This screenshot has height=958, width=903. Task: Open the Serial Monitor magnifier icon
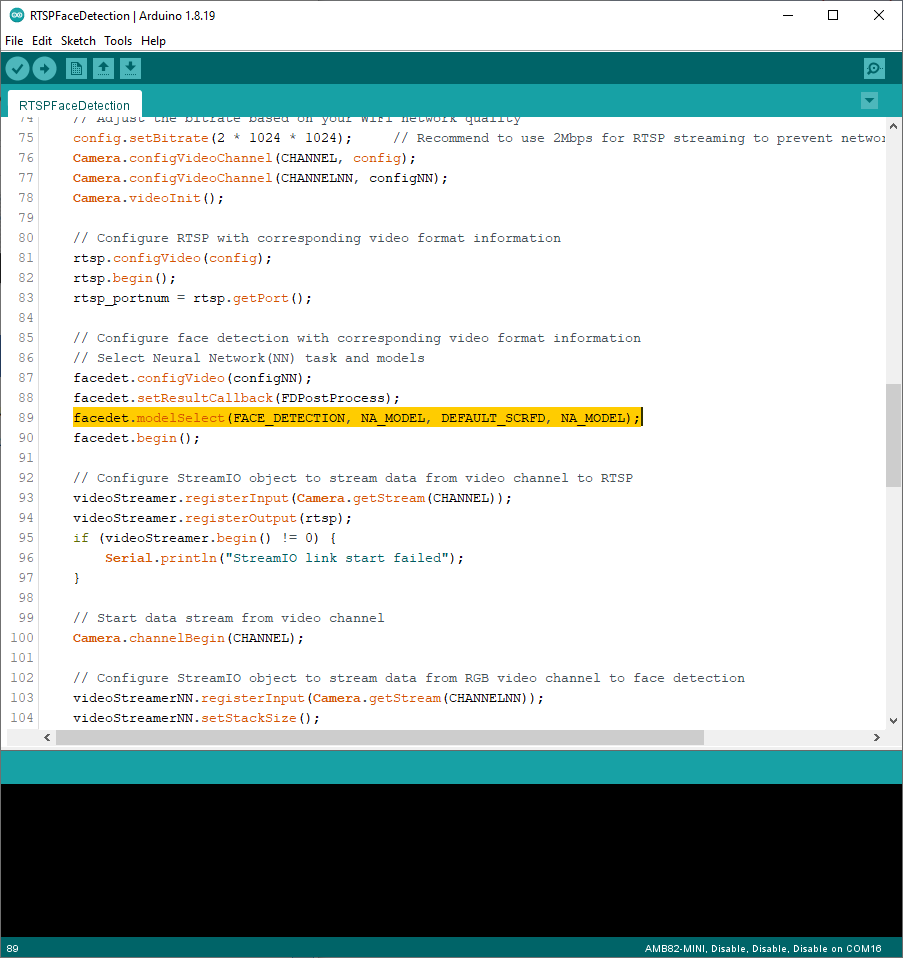(874, 68)
